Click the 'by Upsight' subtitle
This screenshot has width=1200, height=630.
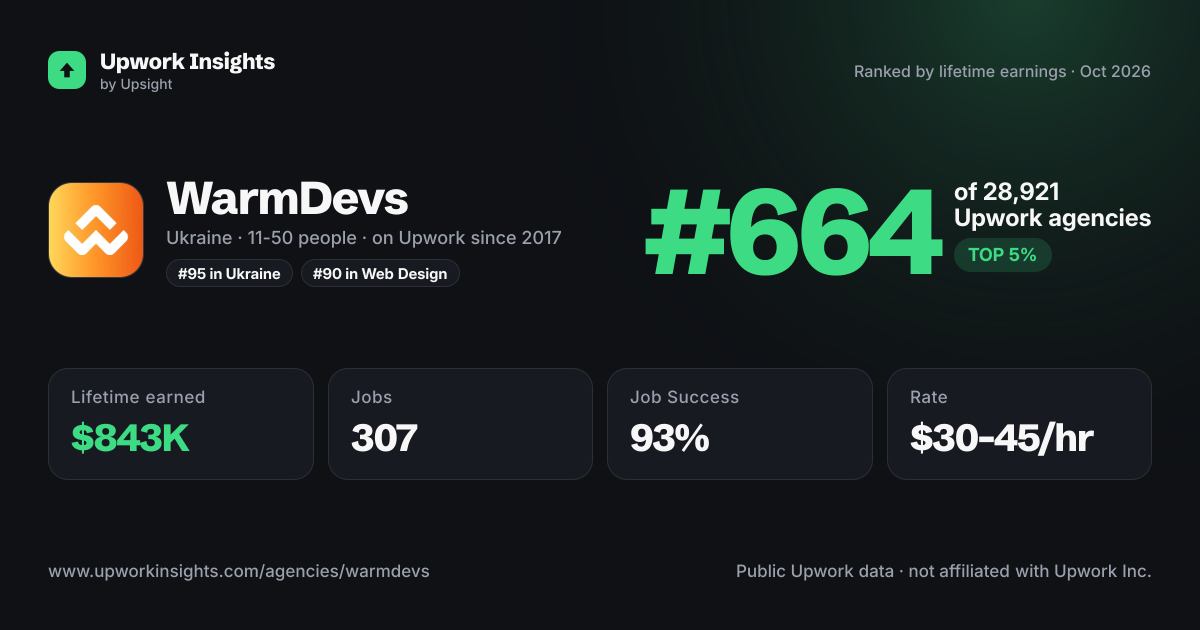(136, 85)
